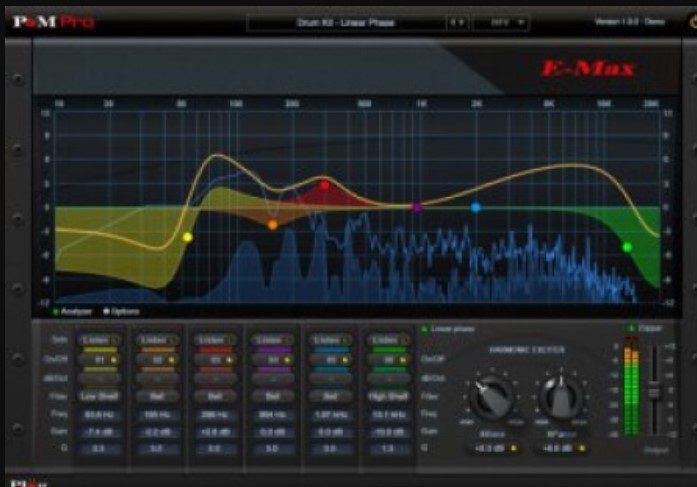Open the analyzer Options
Screen dimensions: 697x487
click(121, 312)
